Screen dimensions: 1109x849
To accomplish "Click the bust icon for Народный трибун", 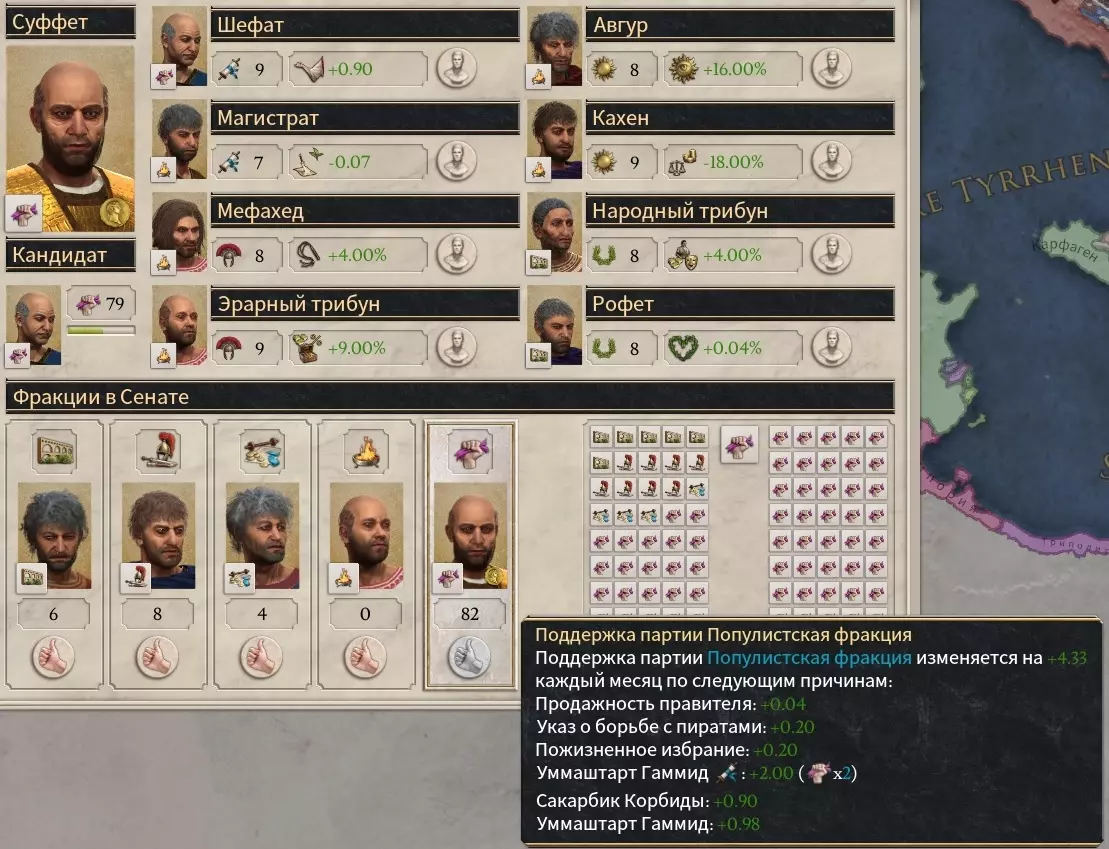I will 831,254.
